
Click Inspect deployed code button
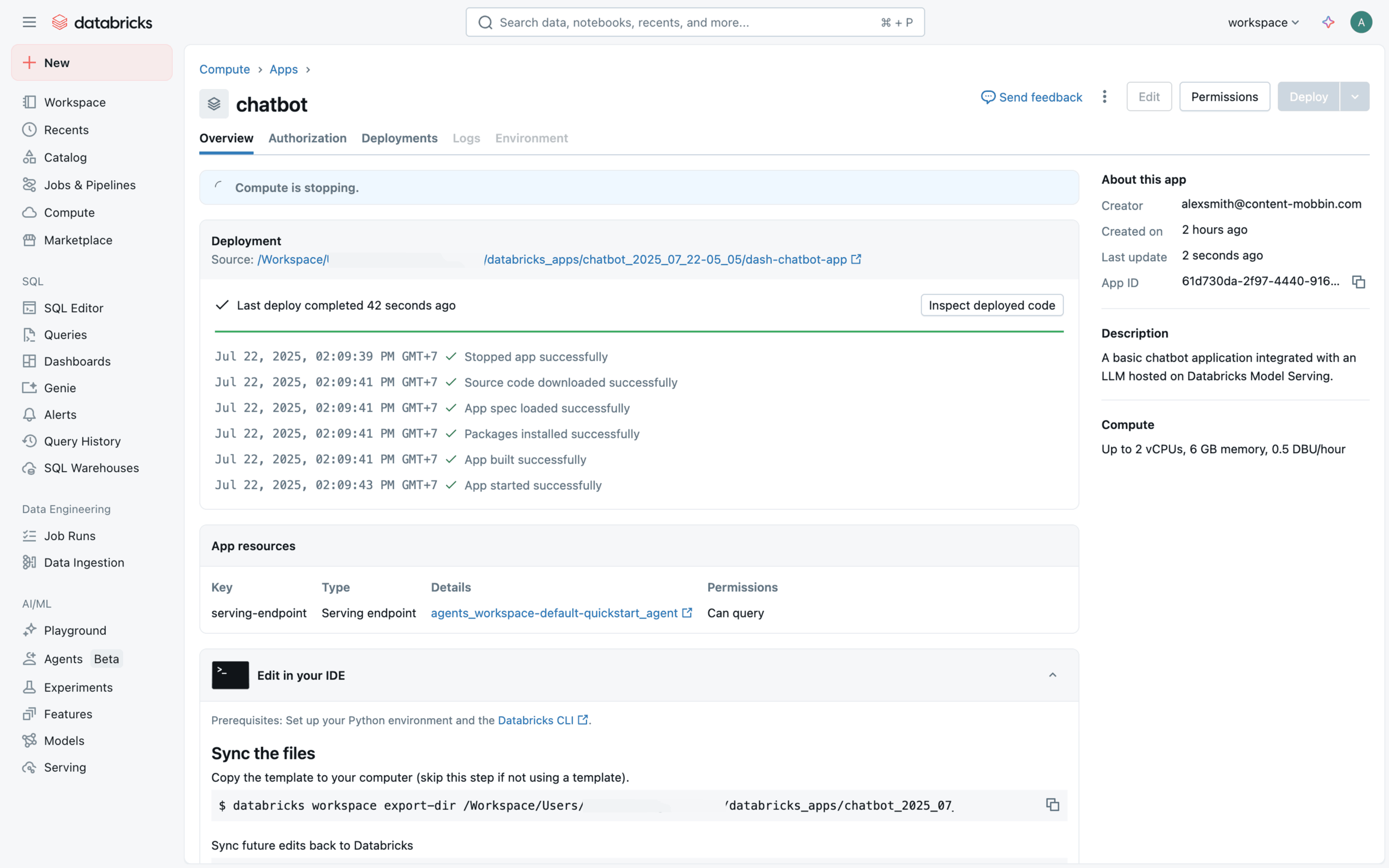point(991,305)
